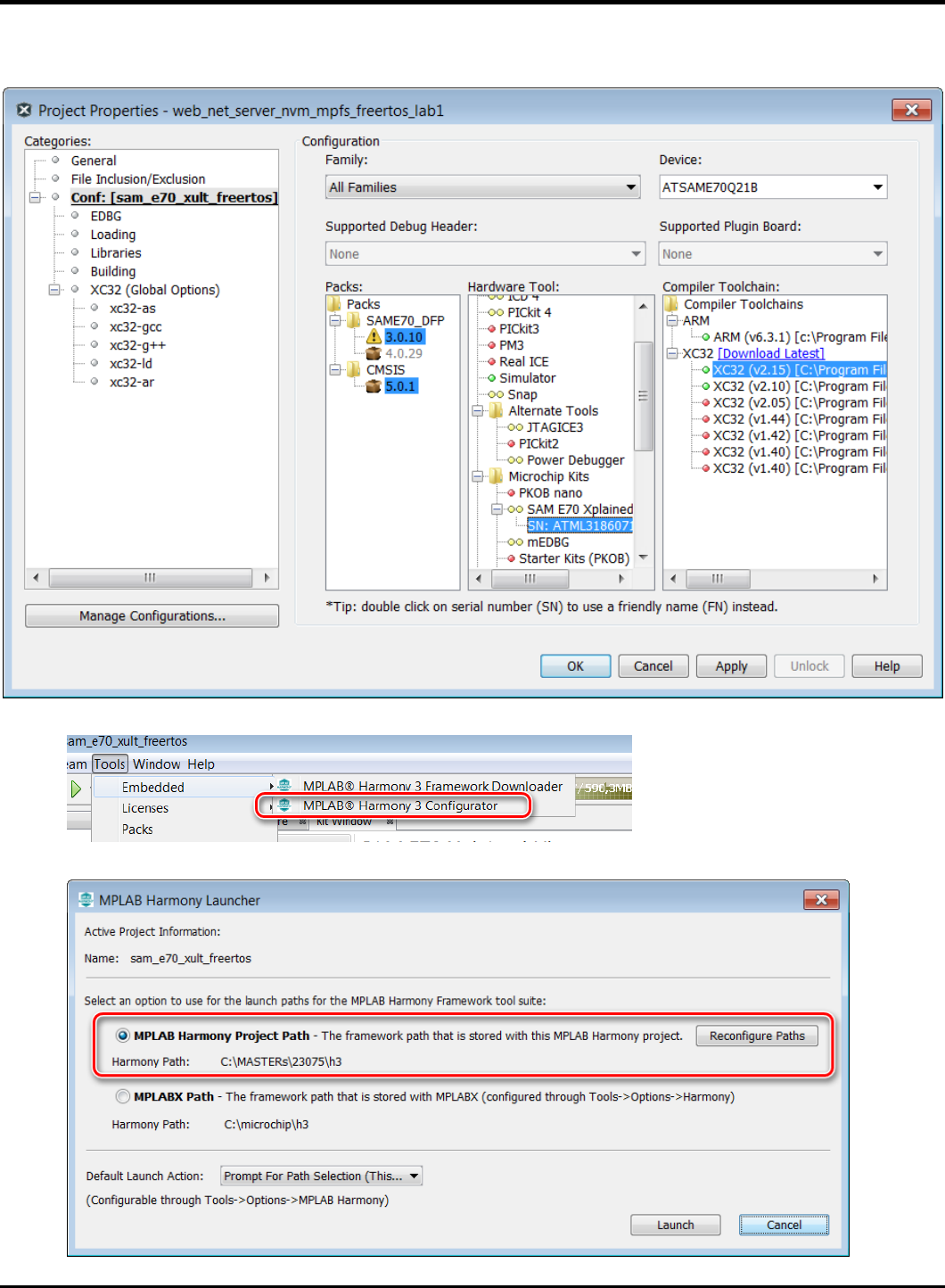Select serial number SN: ATML3186071
The width and height of the screenshot is (945, 1288).
pos(579,525)
